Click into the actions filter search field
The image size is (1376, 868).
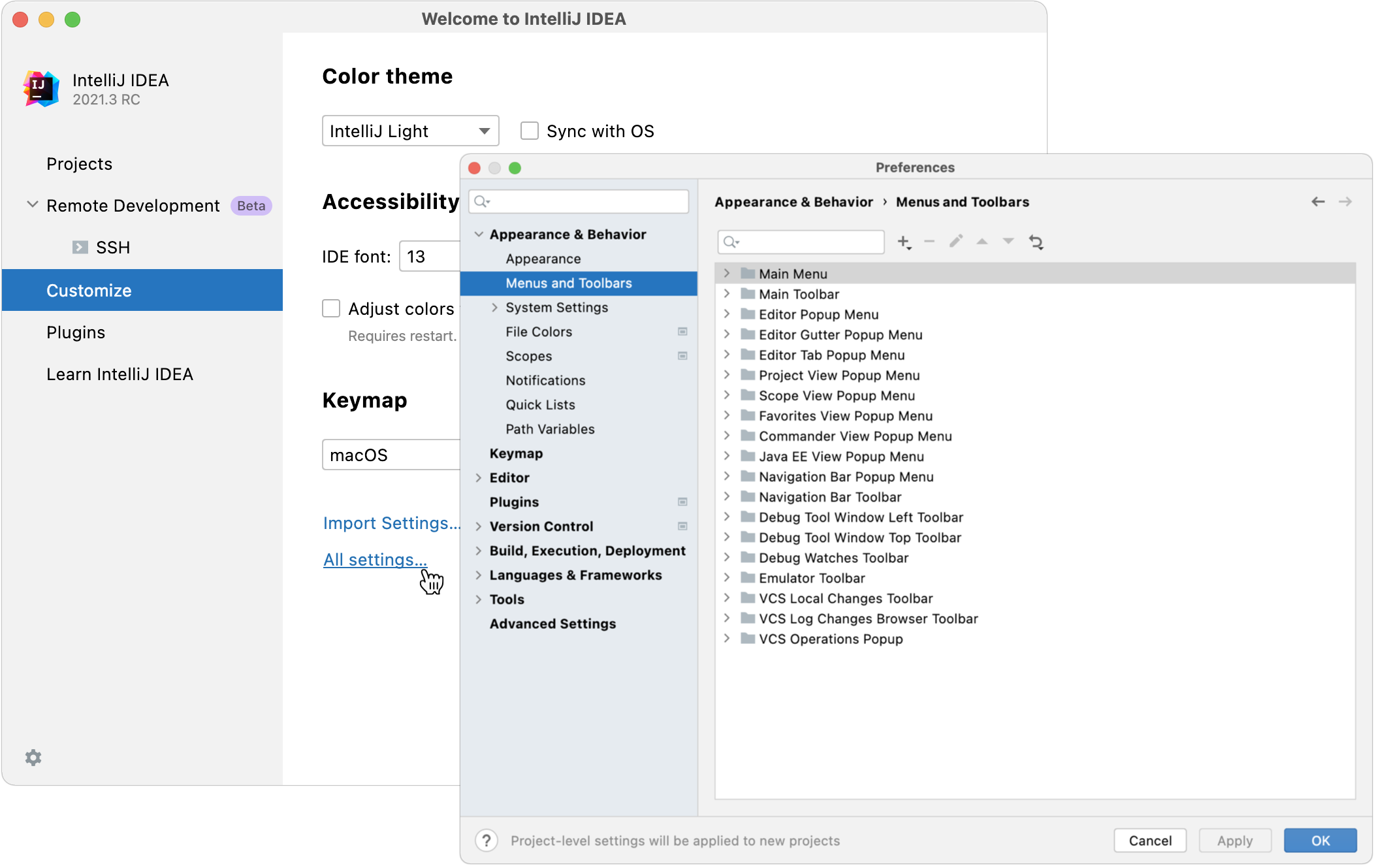coord(801,242)
